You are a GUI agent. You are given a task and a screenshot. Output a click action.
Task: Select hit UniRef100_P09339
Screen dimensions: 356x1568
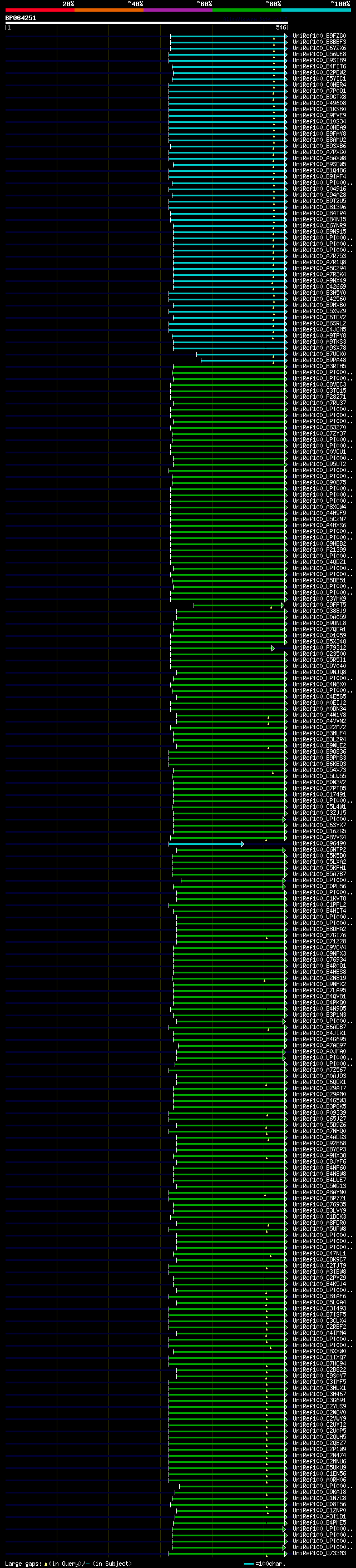319,1112
